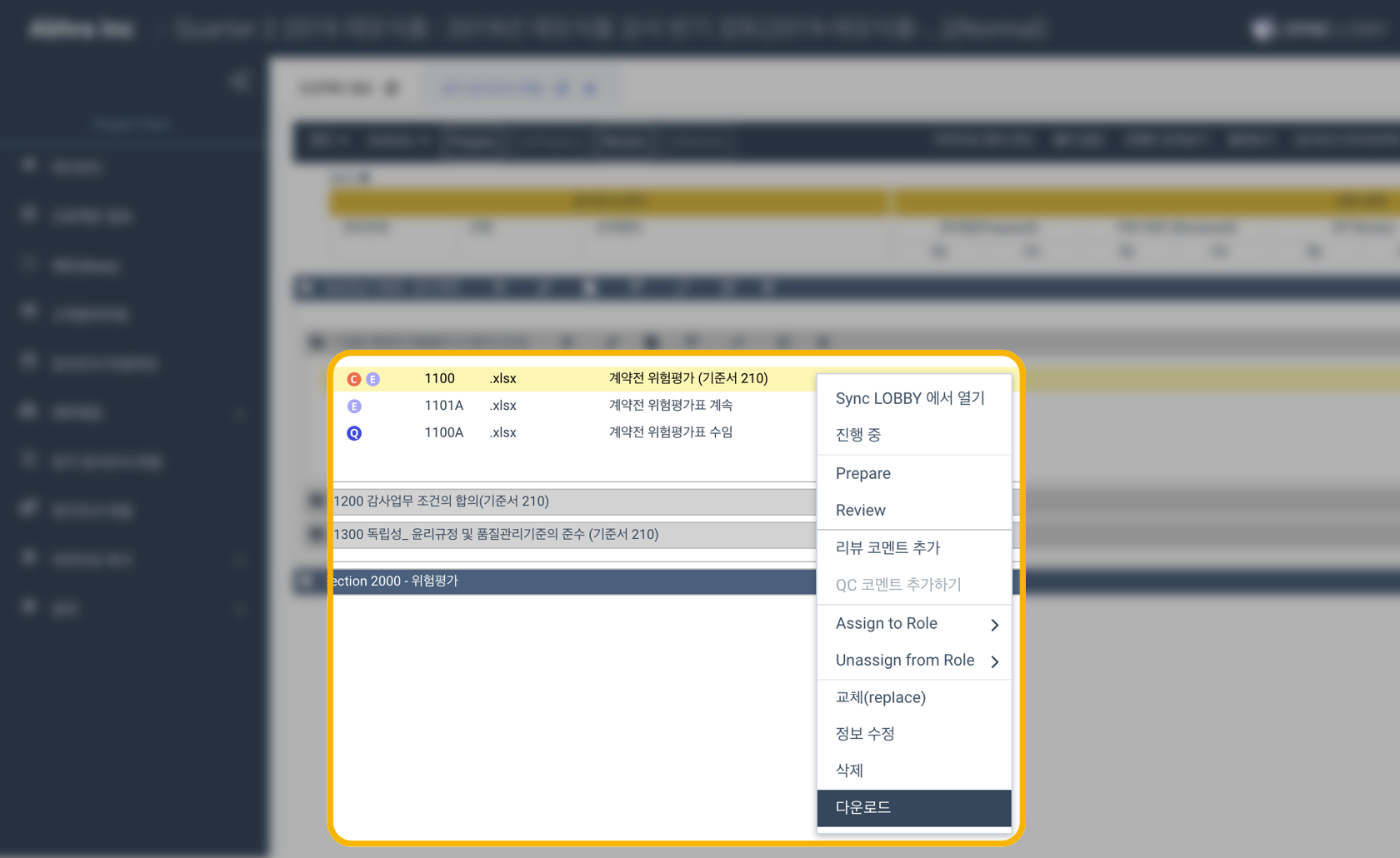Expand the 'Assign to Role' submenu

coord(887,623)
